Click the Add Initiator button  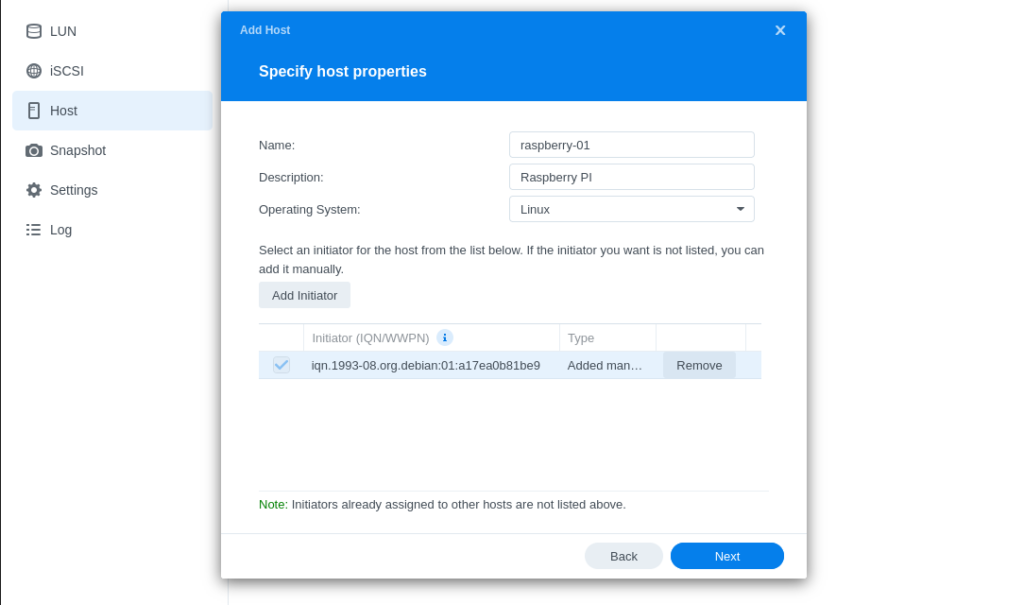click(x=304, y=295)
